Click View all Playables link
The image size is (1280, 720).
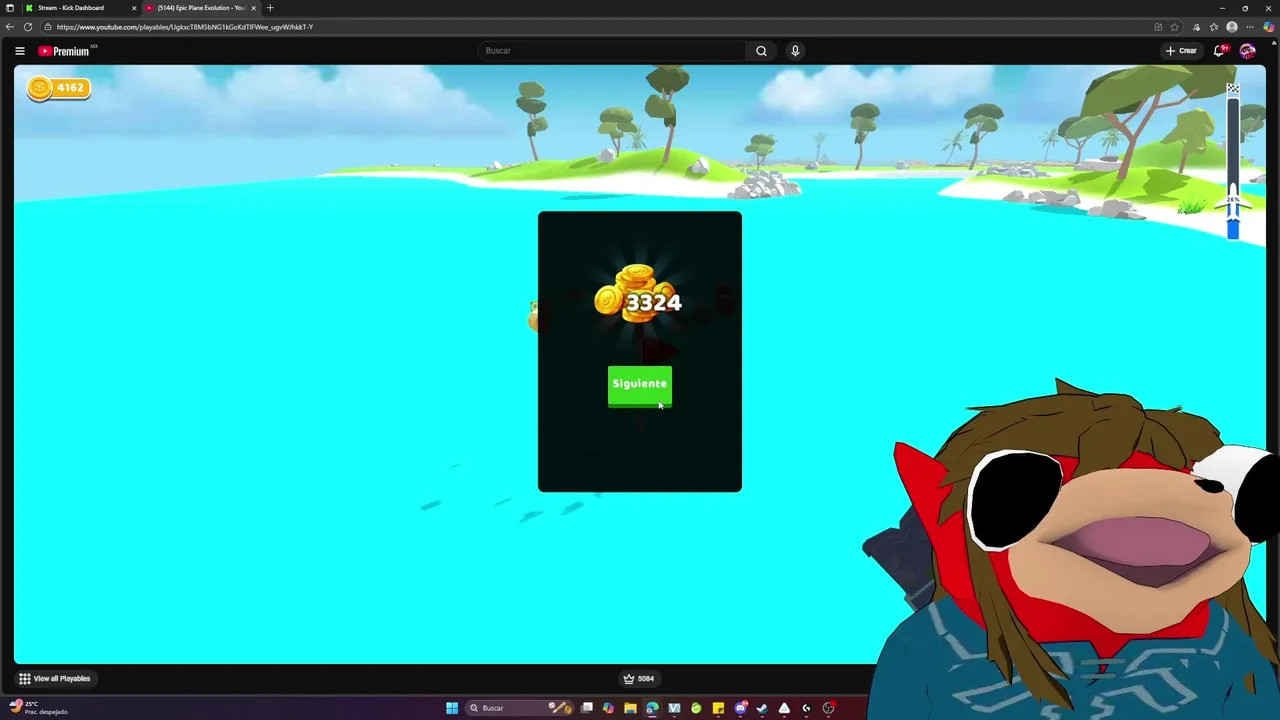pos(55,679)
